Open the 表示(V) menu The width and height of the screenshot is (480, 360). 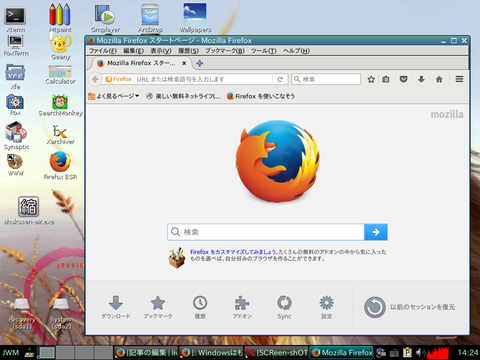tap(161, 51)
